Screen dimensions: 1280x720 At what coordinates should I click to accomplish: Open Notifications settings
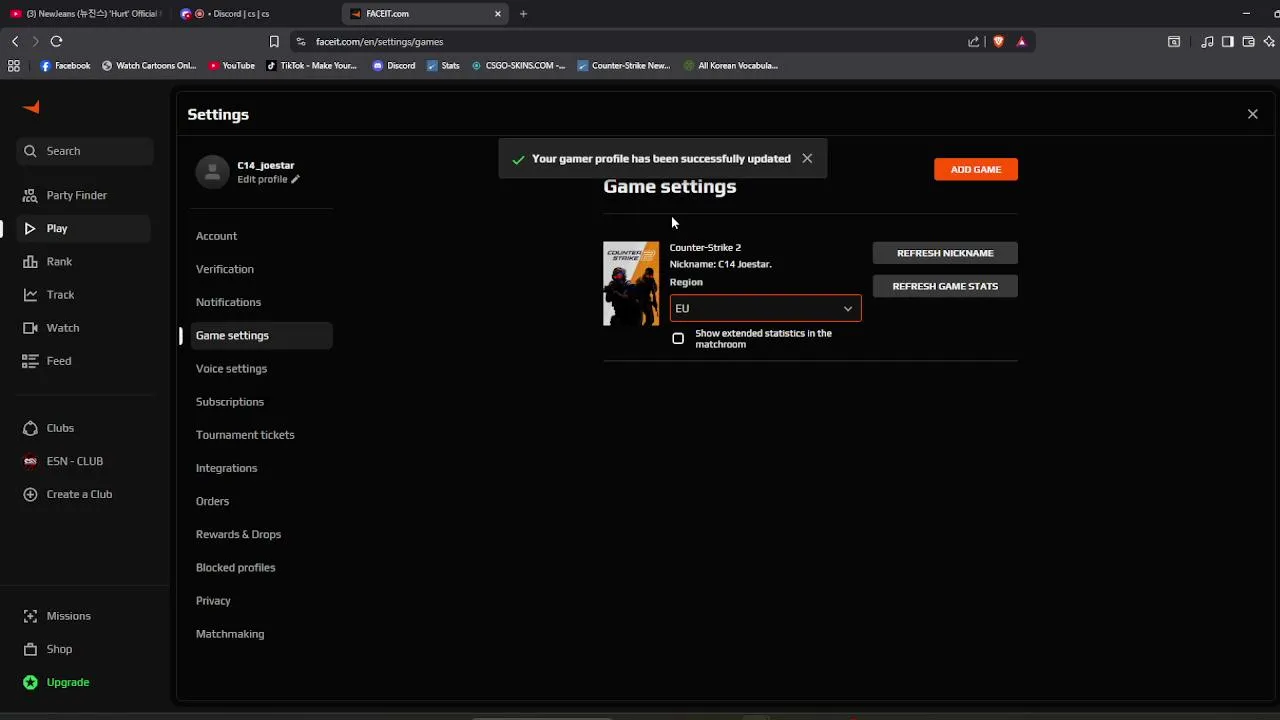tap(228, 302)
